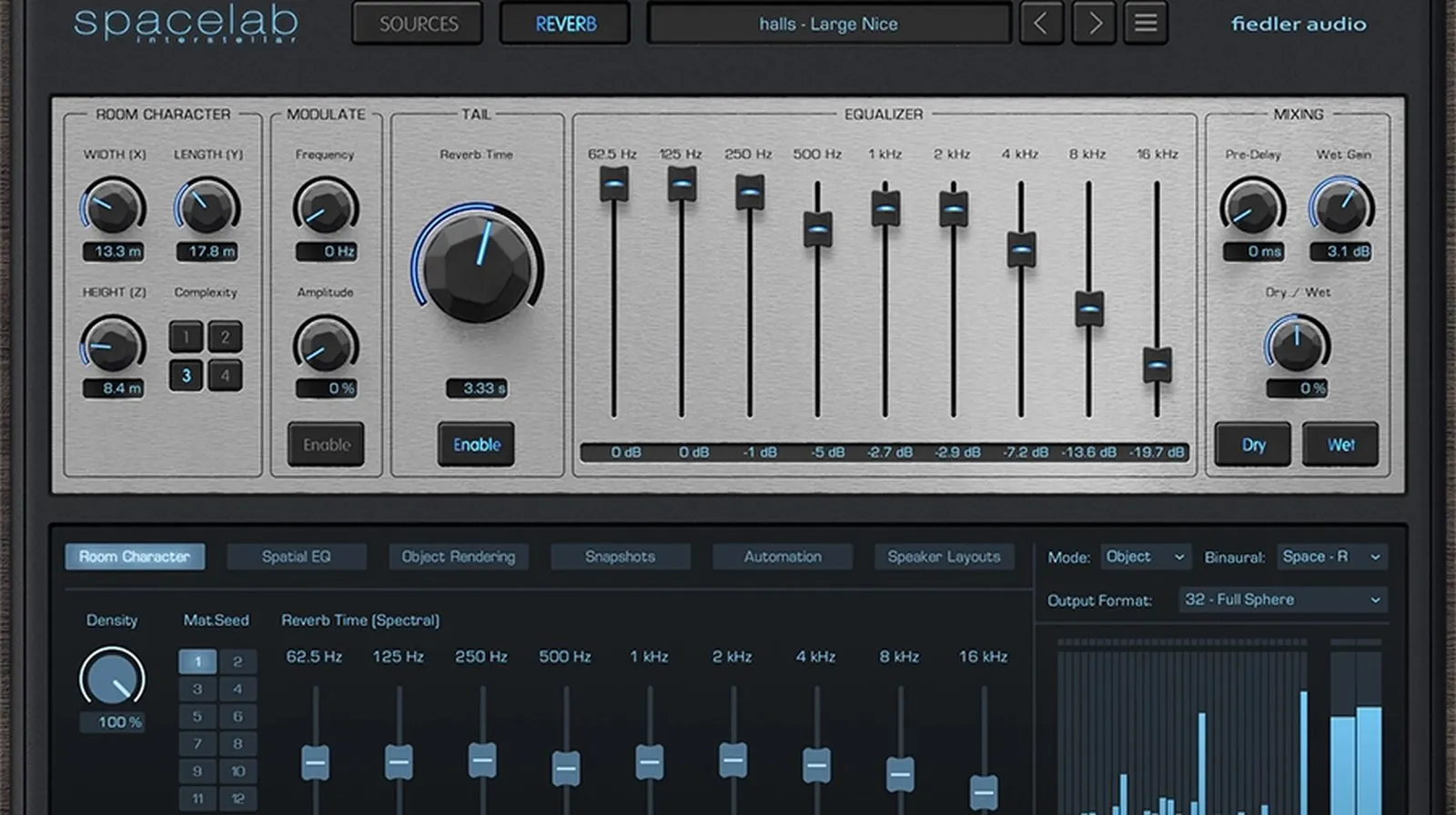Select the Room Character tab

pos(135,557)
